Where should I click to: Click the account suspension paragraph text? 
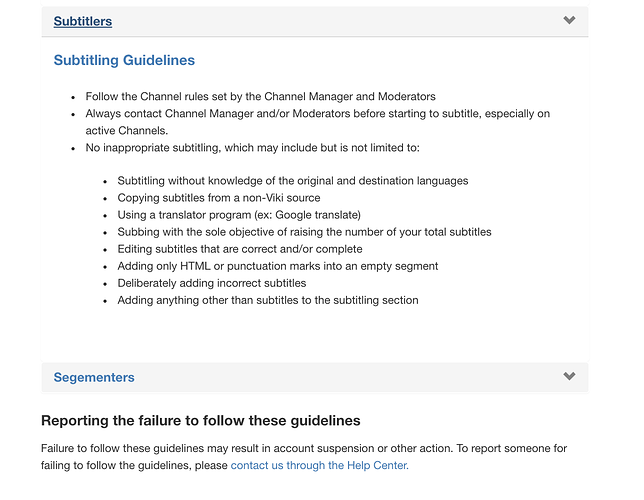304,457
